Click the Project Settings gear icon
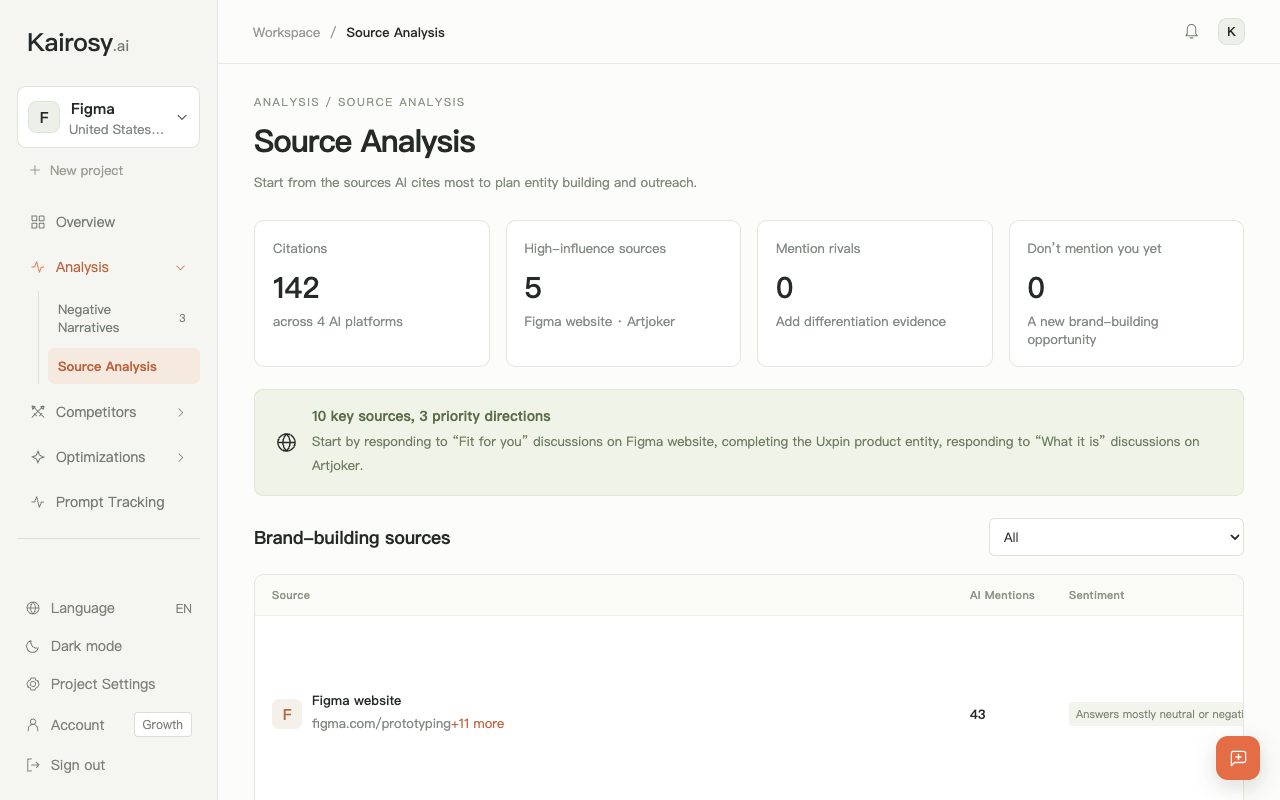The height and width of the screenshot is (800, 1280). 33,684
